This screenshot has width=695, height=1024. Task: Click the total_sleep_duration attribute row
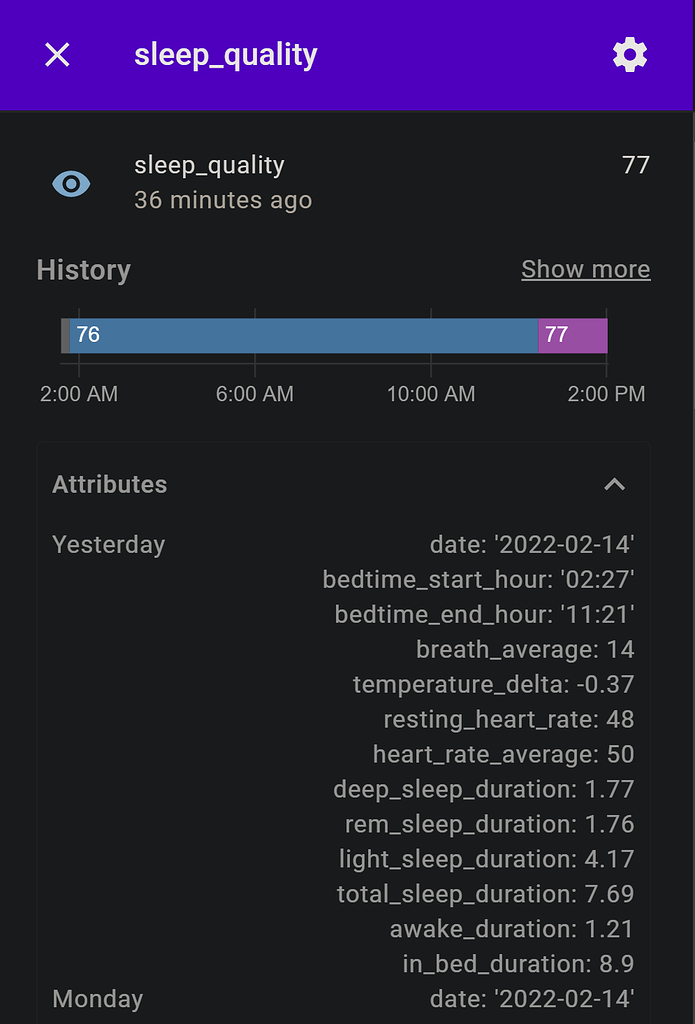[485, 894]
